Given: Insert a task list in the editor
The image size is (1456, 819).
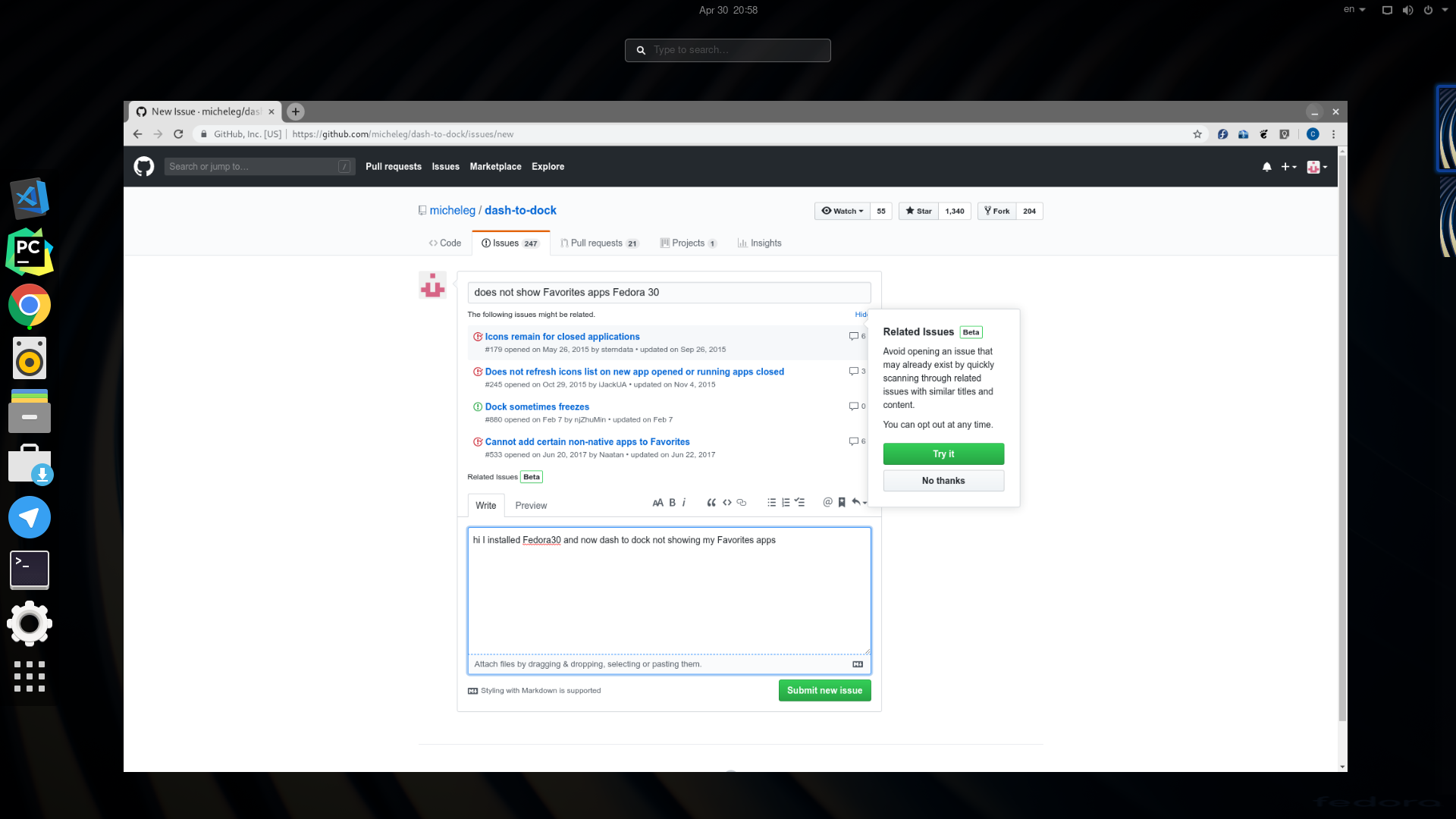Looking at the screenshot, I should pyautogui.click(x=800, y=502).
